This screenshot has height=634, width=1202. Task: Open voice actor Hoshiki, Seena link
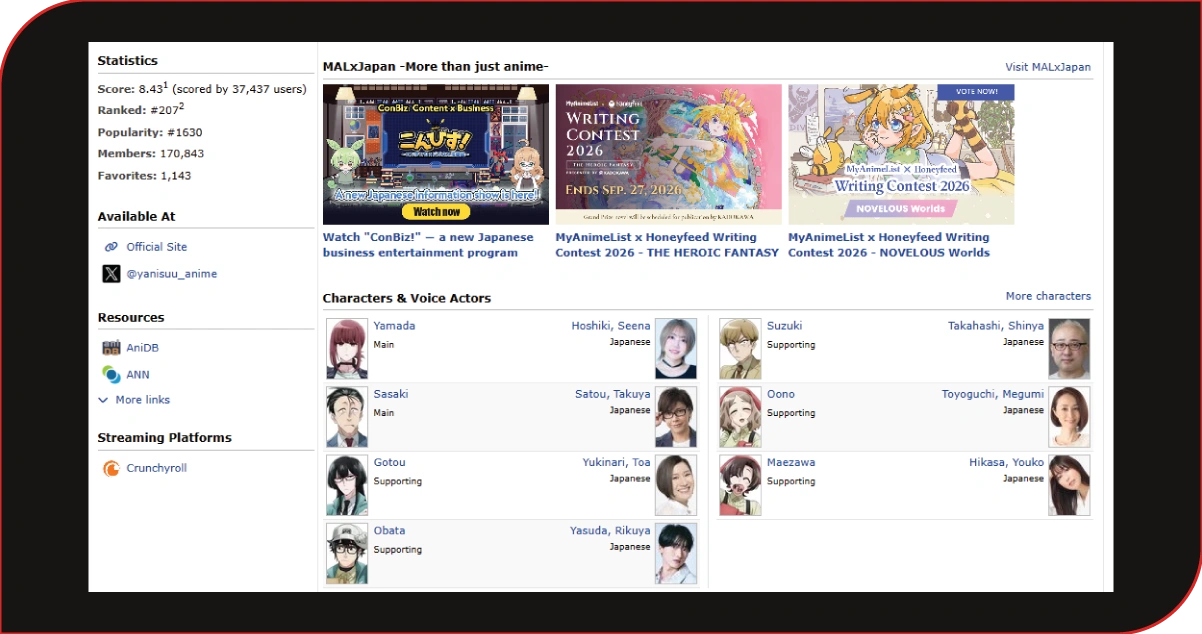coord(611,326)
